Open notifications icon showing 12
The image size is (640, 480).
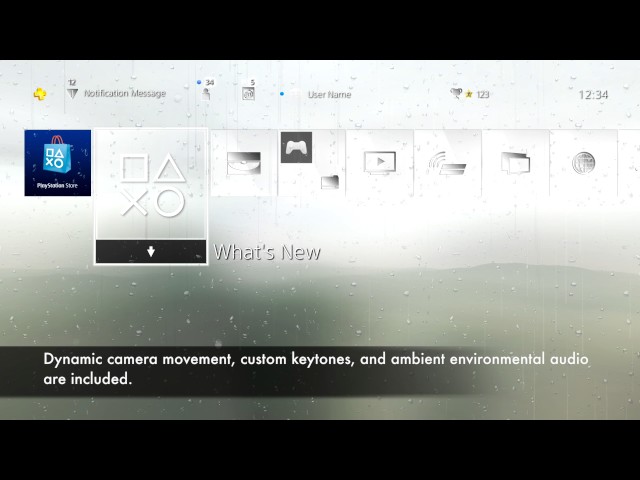pyautogui.click(x=72, y=90)
